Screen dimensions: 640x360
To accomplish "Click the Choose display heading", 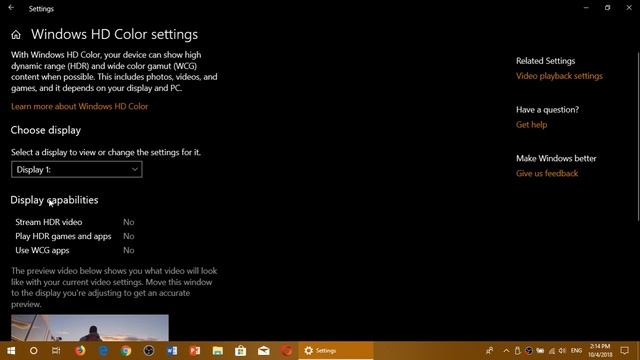I will (46, 130).
